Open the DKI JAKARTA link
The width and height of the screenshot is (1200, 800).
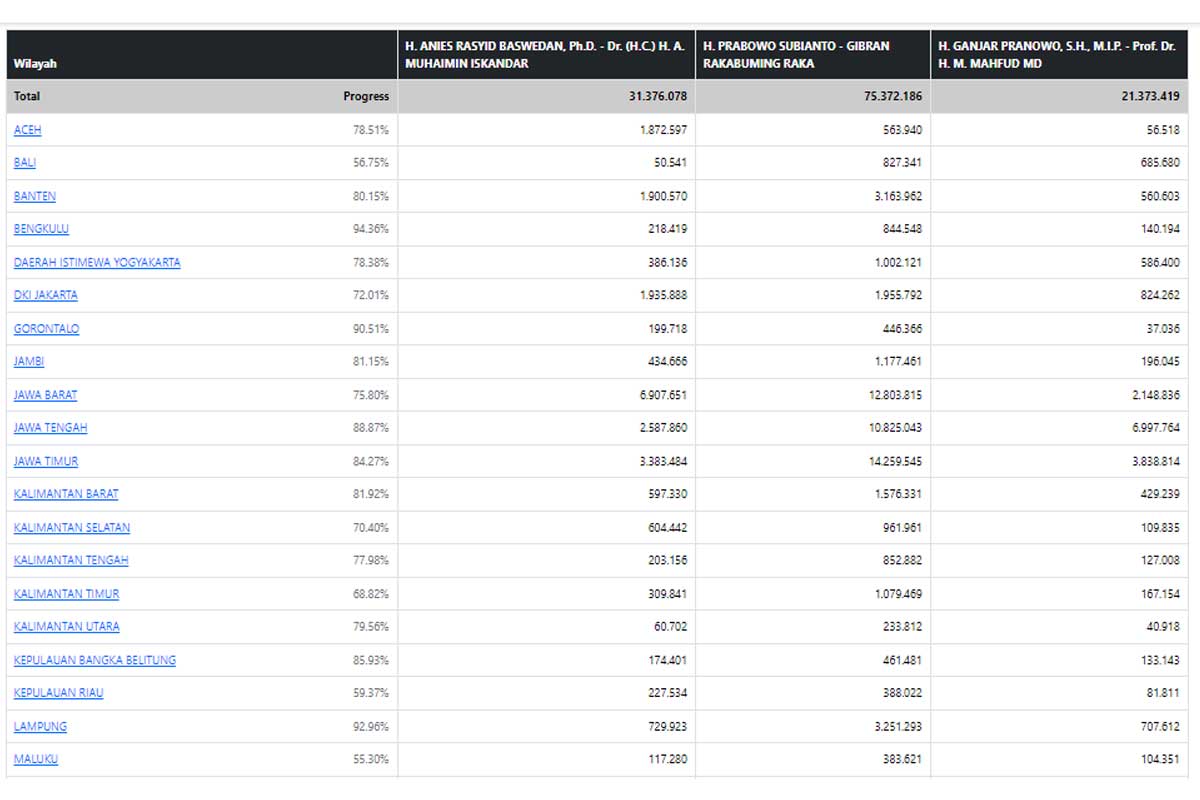click(x=46, y=295)
